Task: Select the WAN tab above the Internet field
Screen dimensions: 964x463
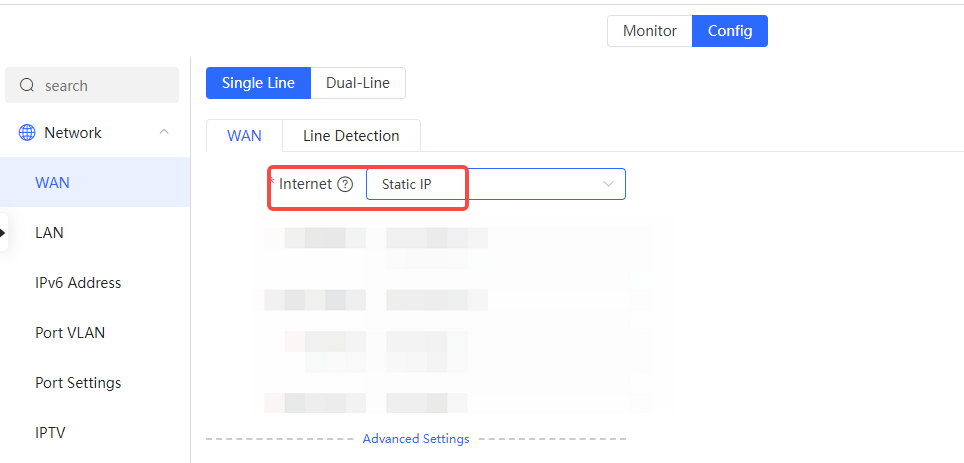Action: [x=244, y=136]
